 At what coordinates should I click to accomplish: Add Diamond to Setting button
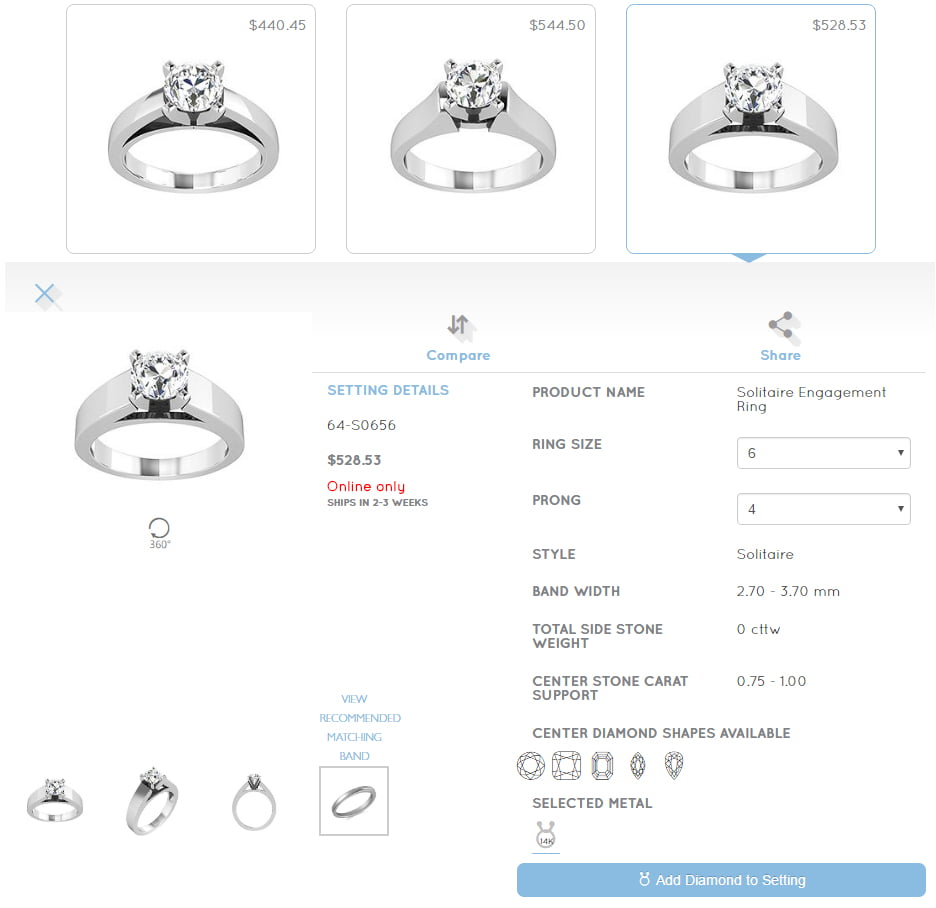click(x=721, y=879)
